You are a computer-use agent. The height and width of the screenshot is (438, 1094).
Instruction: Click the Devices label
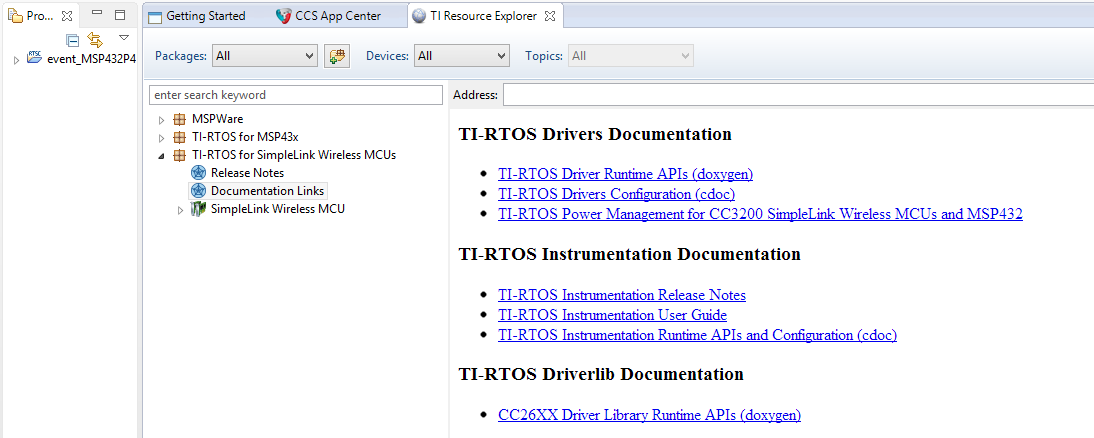pos(387,56)
